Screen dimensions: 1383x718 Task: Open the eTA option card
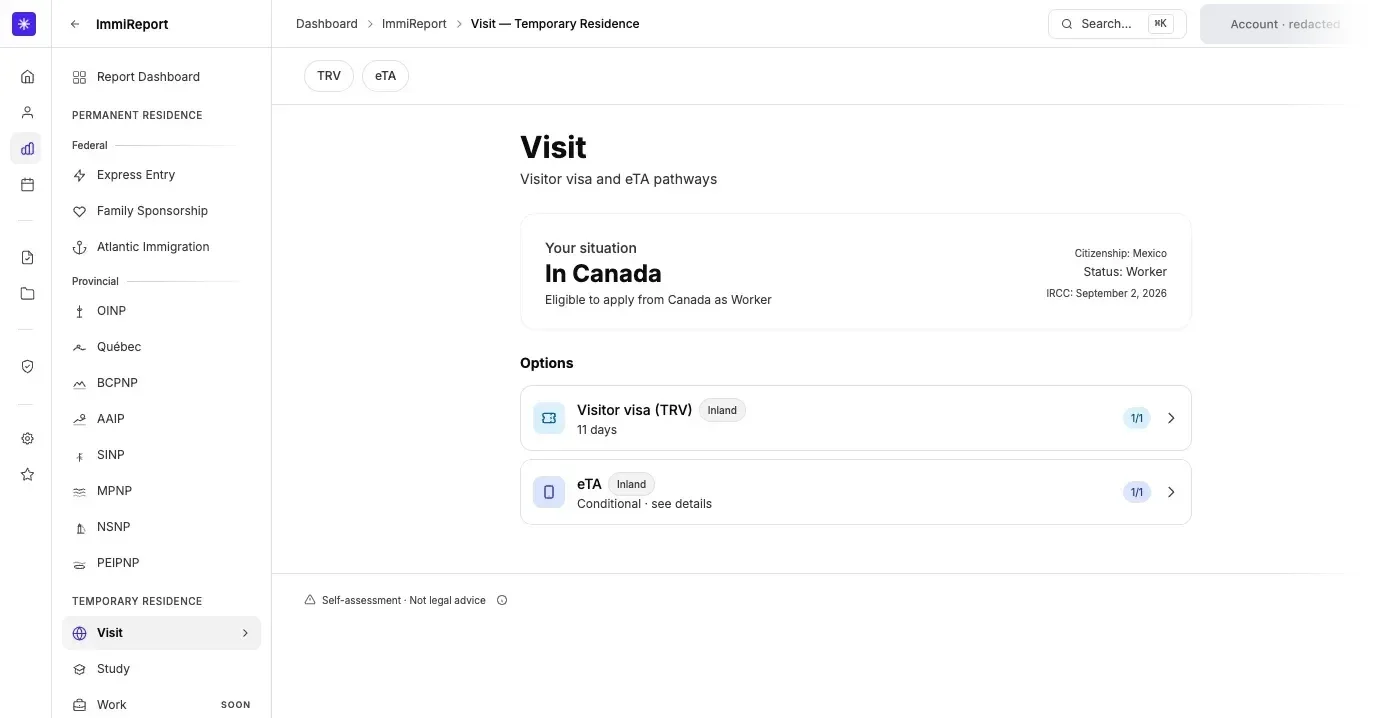pyautogui.click(x=855, y=492)
